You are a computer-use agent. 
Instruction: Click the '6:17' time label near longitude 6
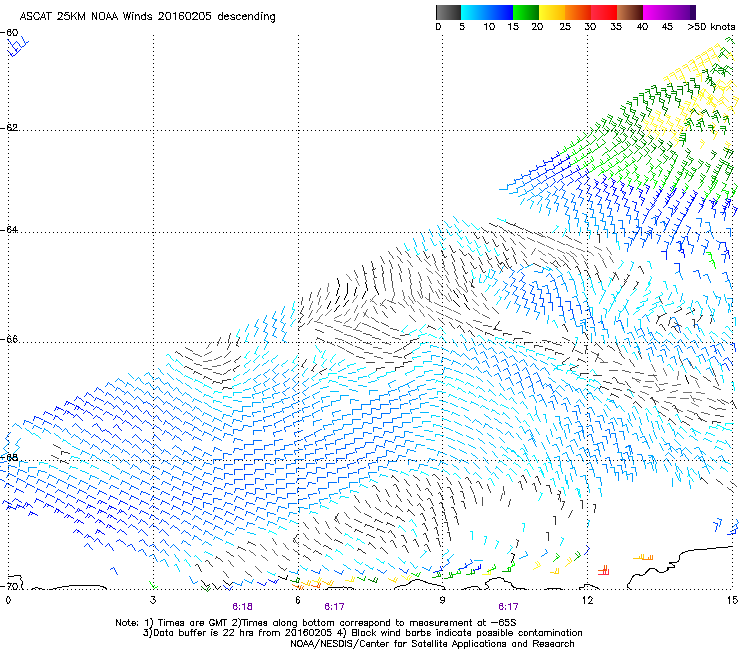tap(334, 607)
